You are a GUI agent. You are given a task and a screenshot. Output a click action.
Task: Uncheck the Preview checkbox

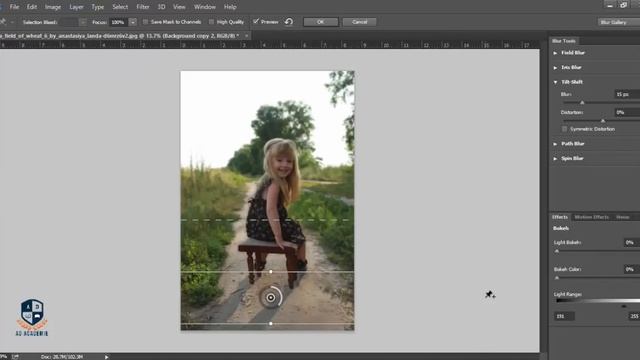[x=256, y=22]
